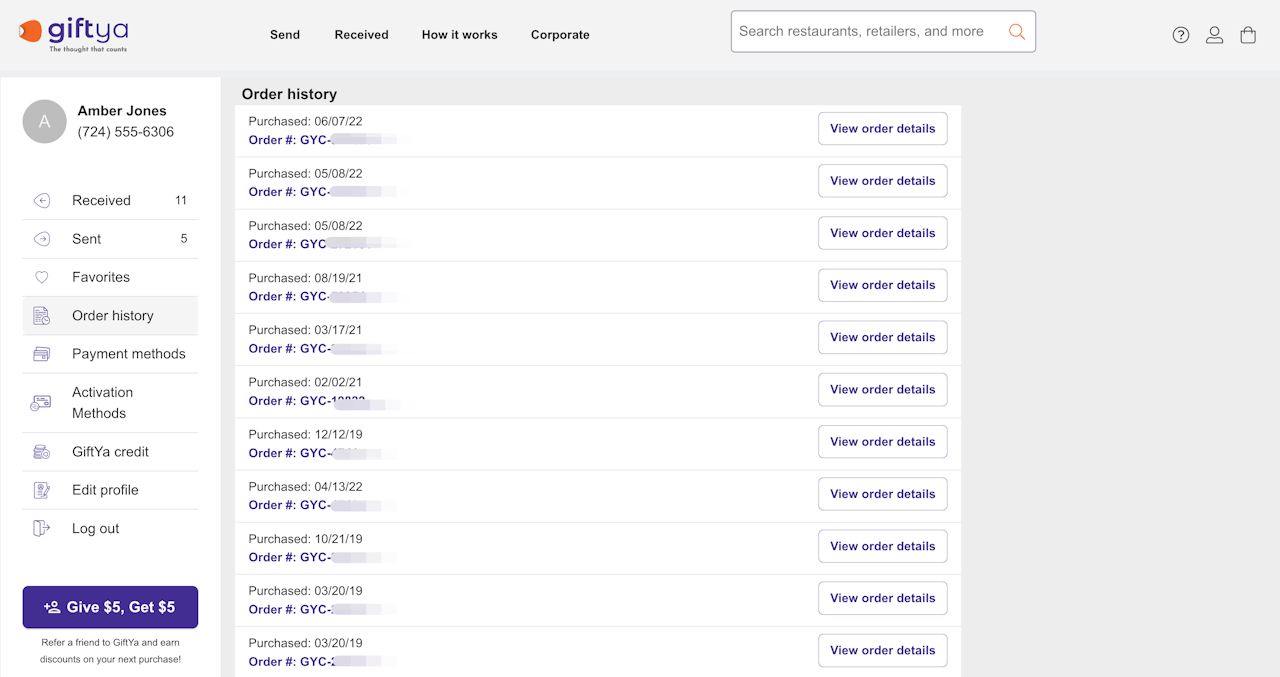Open the help question mark icon
This screenshot has height=677, width=1280.
[x=1181, y=35]
